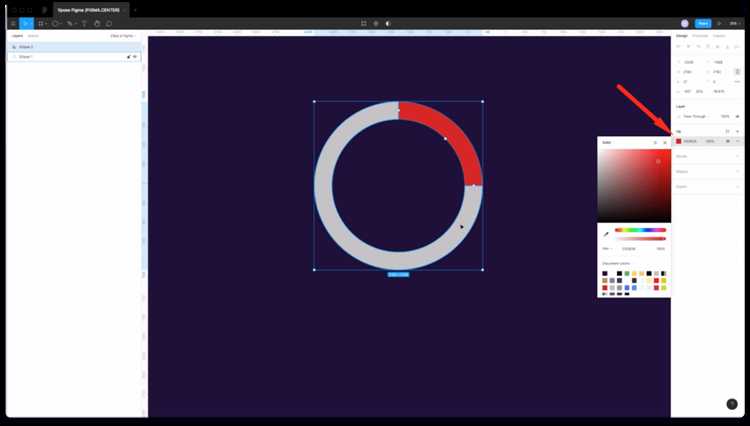750x426 pixels.
Task: Select the top Ellipse layer in layers list
Action: coord(75,47)
